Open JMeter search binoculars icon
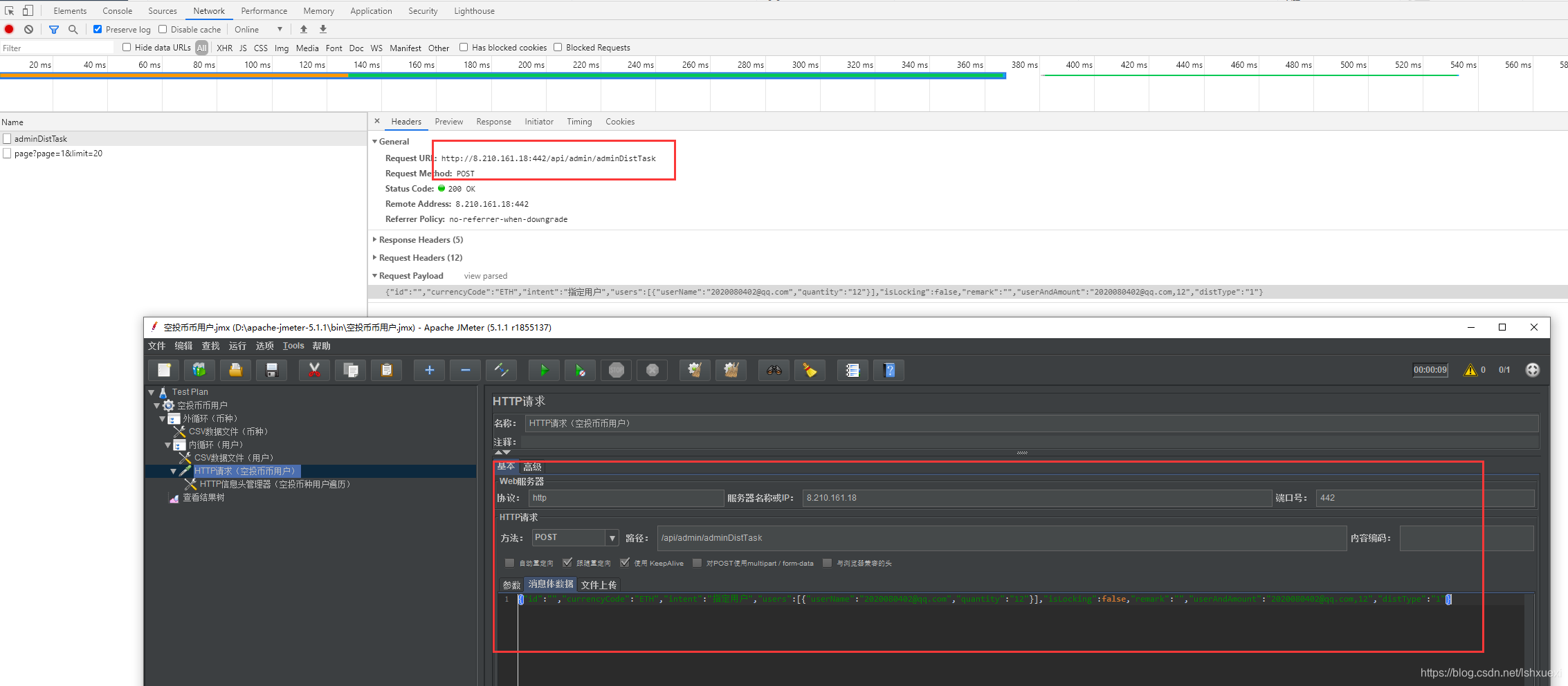This screenshot has width=1568, height=686. point(774,370)
